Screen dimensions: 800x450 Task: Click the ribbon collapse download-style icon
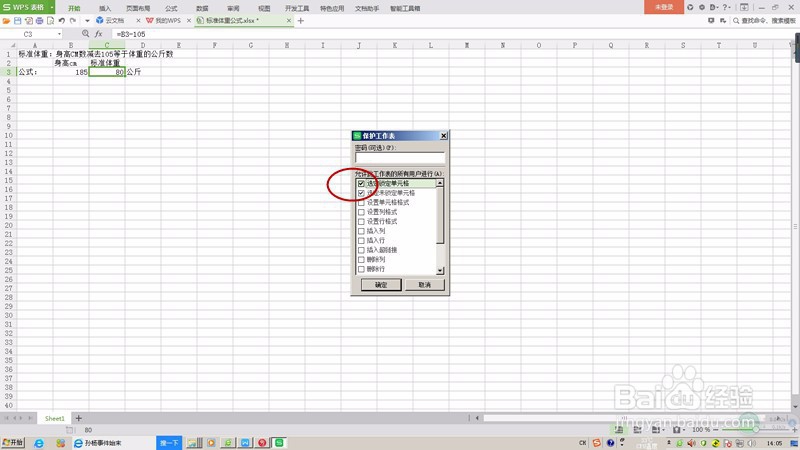[744, 7]
